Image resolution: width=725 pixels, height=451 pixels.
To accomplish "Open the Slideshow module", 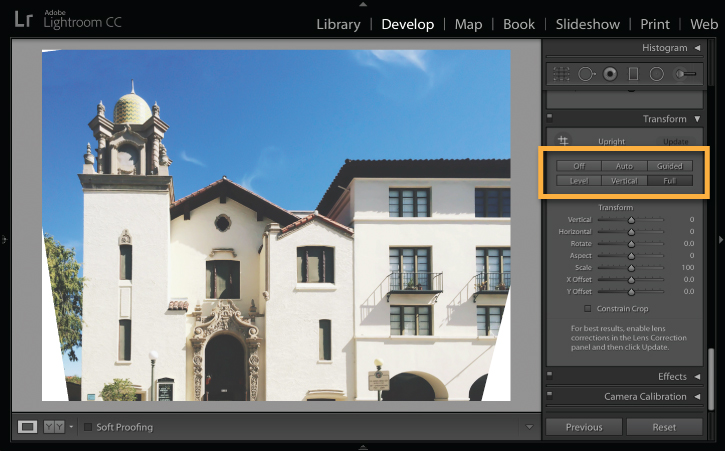I will [x=588, y=24].
